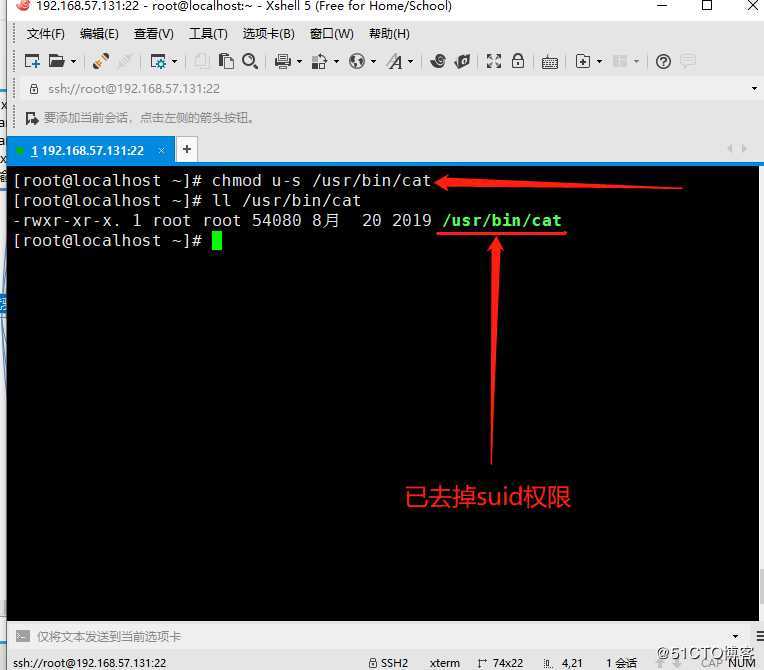Screen dimensions: 764x670
Task: Click the Copy icon in toolbar
Action: click(x=202, y=61)
